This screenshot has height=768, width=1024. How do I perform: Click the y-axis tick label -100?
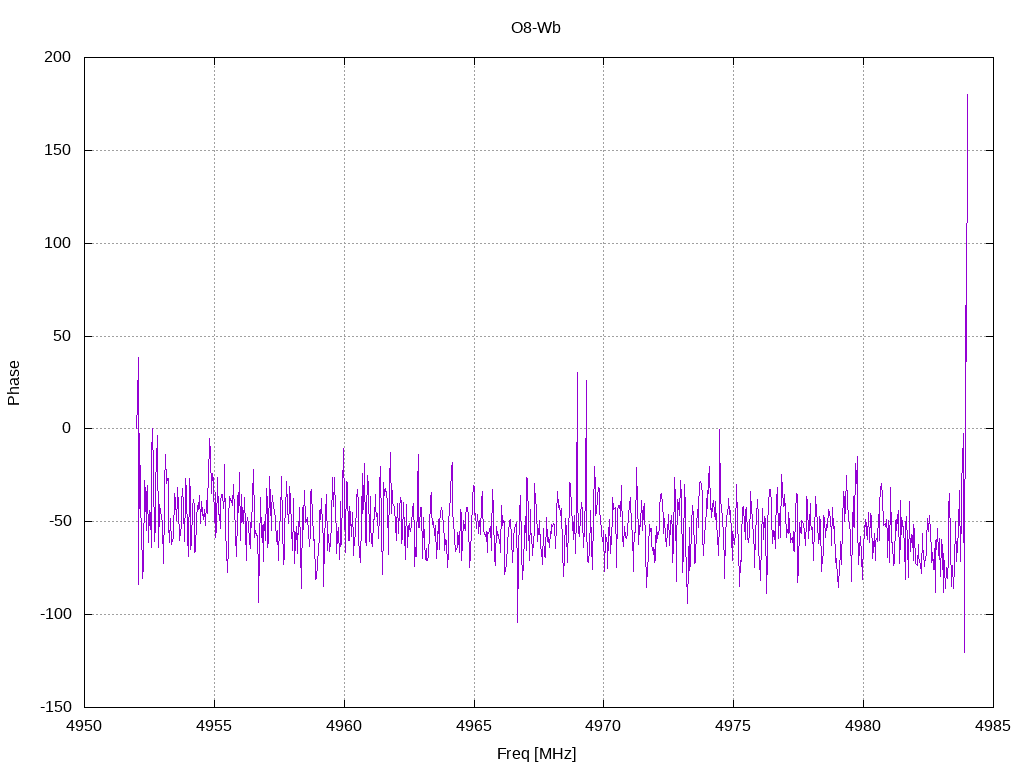click(56, 614)
